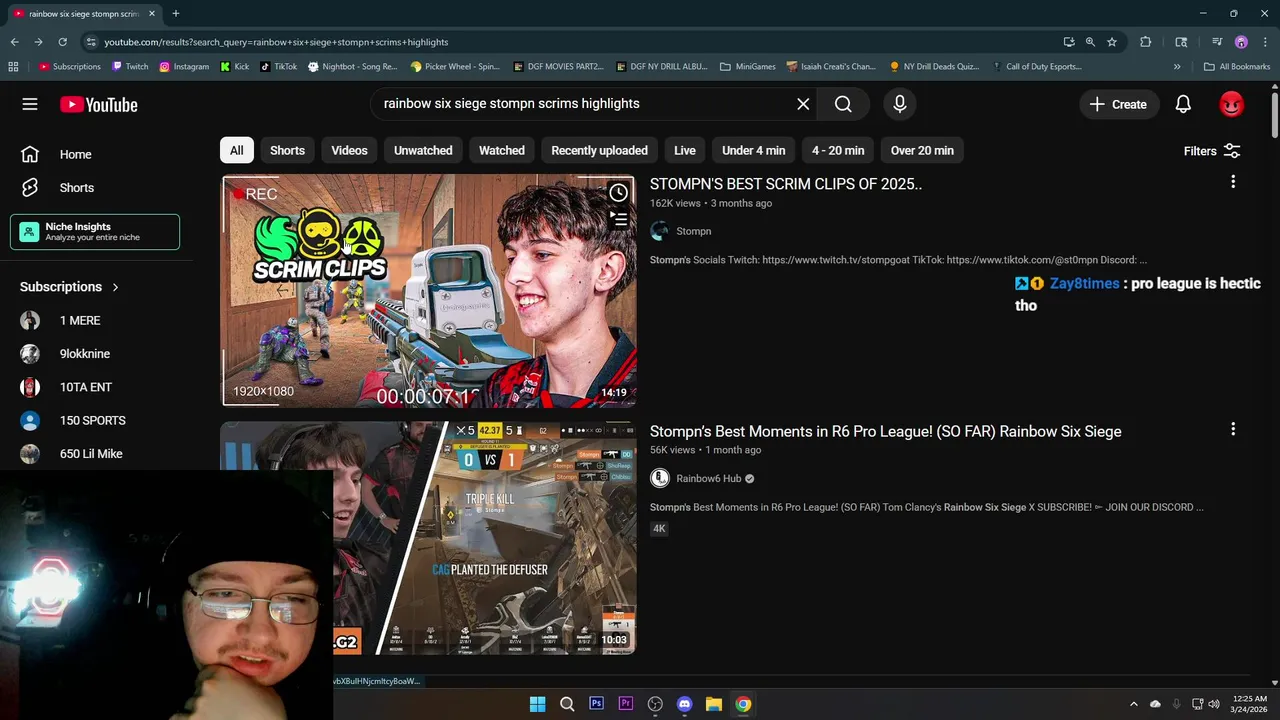Select the Shorts filter chip
Viewport: 1280px width, 720px height.
287,150
